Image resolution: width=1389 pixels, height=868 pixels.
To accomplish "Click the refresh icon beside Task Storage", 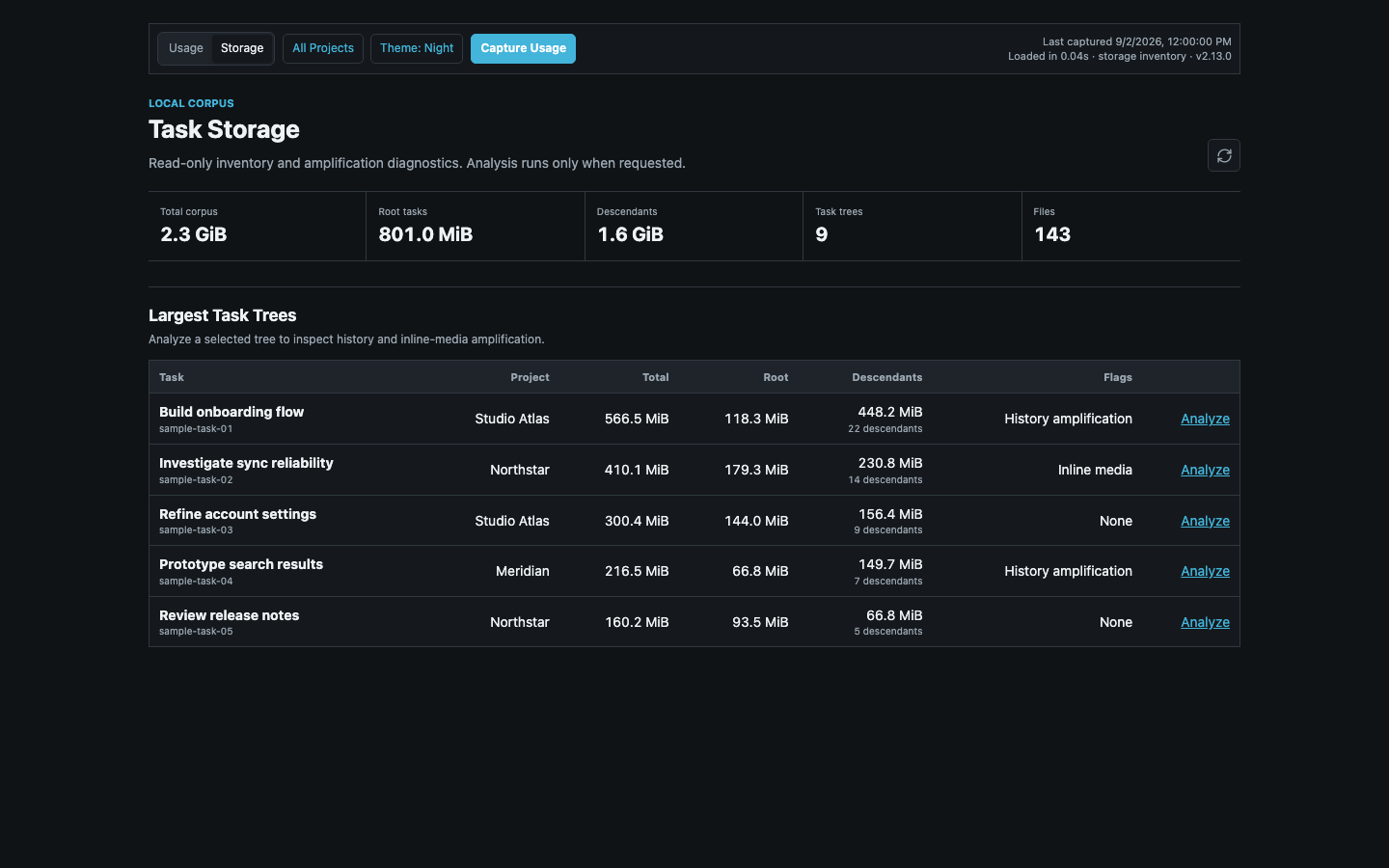I will coord(1223,155).
